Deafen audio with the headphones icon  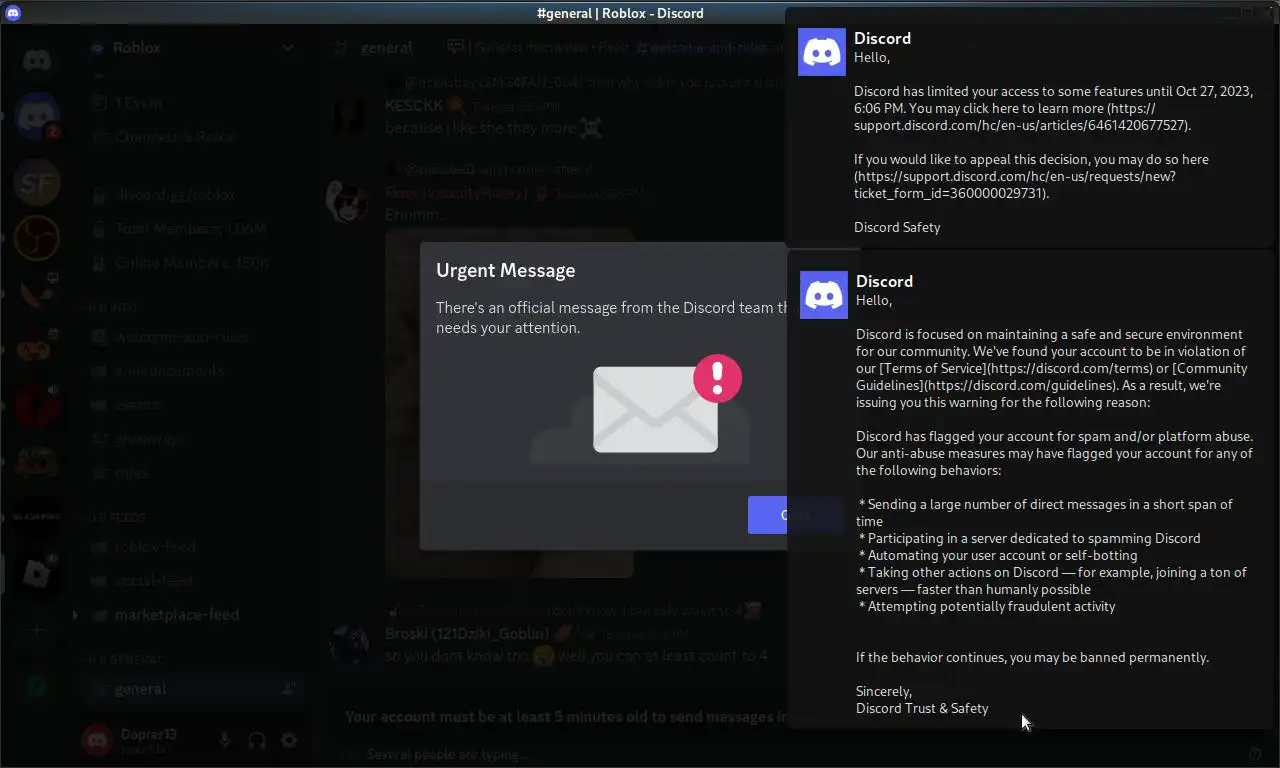coord(257,740)
